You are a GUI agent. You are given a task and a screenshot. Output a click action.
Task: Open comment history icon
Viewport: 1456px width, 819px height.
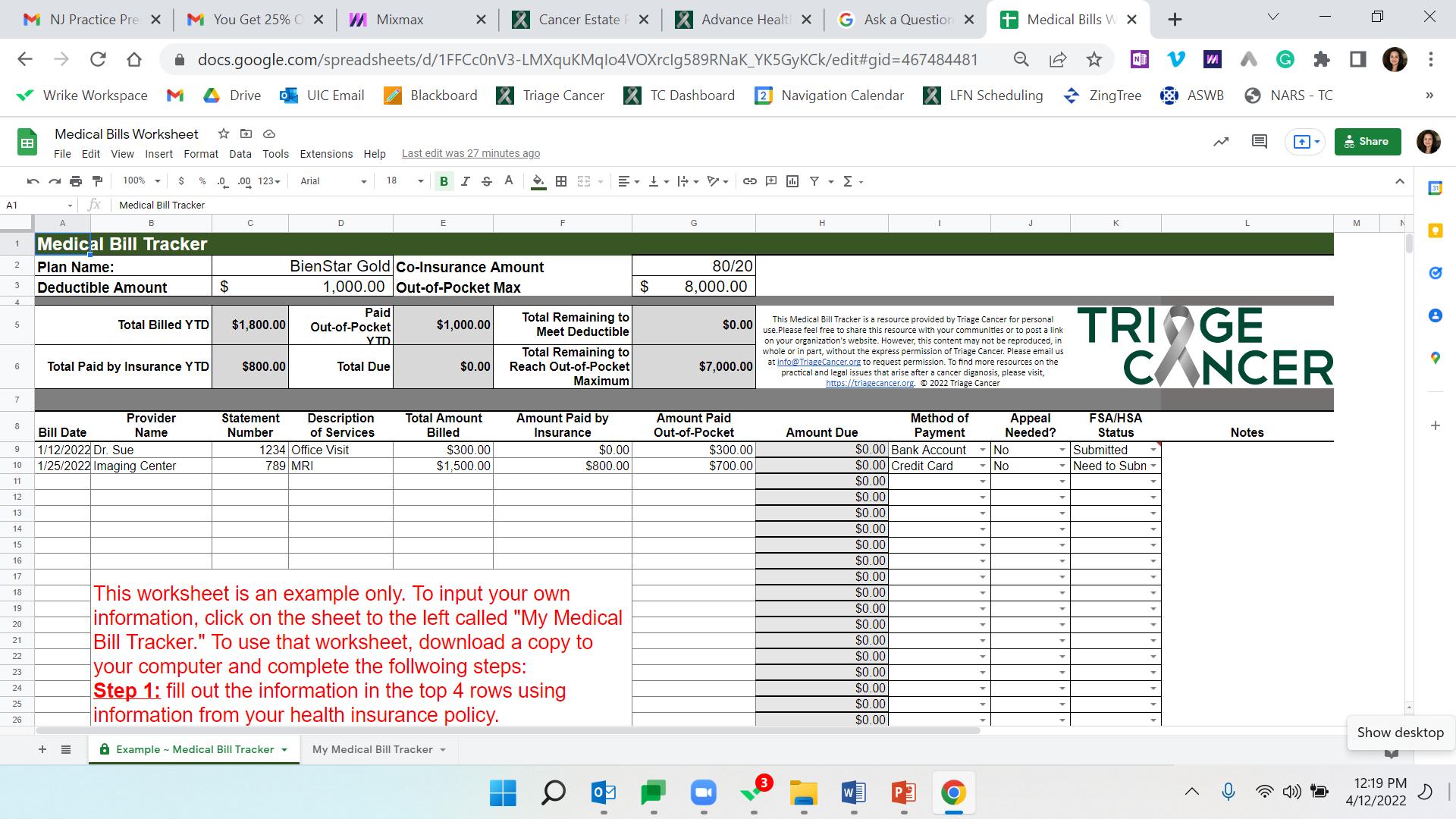(1260, 142)
